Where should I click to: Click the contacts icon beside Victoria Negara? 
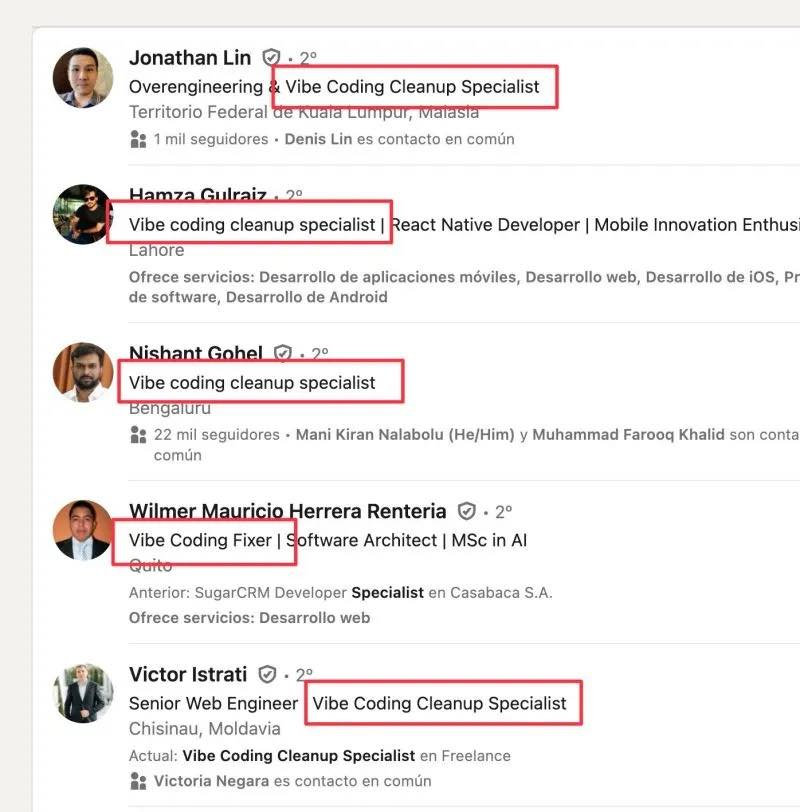point(138,781)
